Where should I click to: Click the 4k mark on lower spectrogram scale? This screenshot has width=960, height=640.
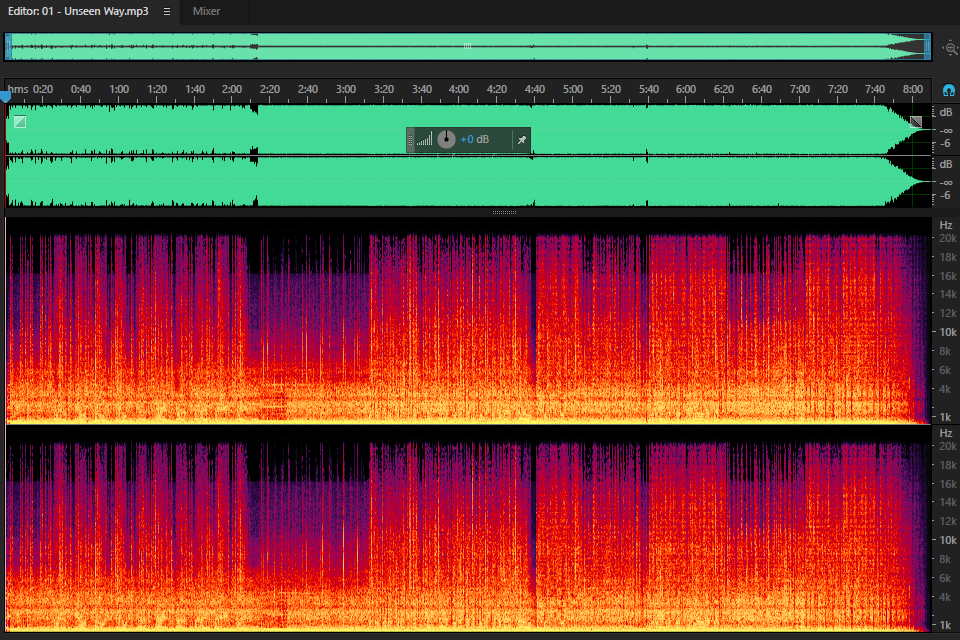coord(946,597)
